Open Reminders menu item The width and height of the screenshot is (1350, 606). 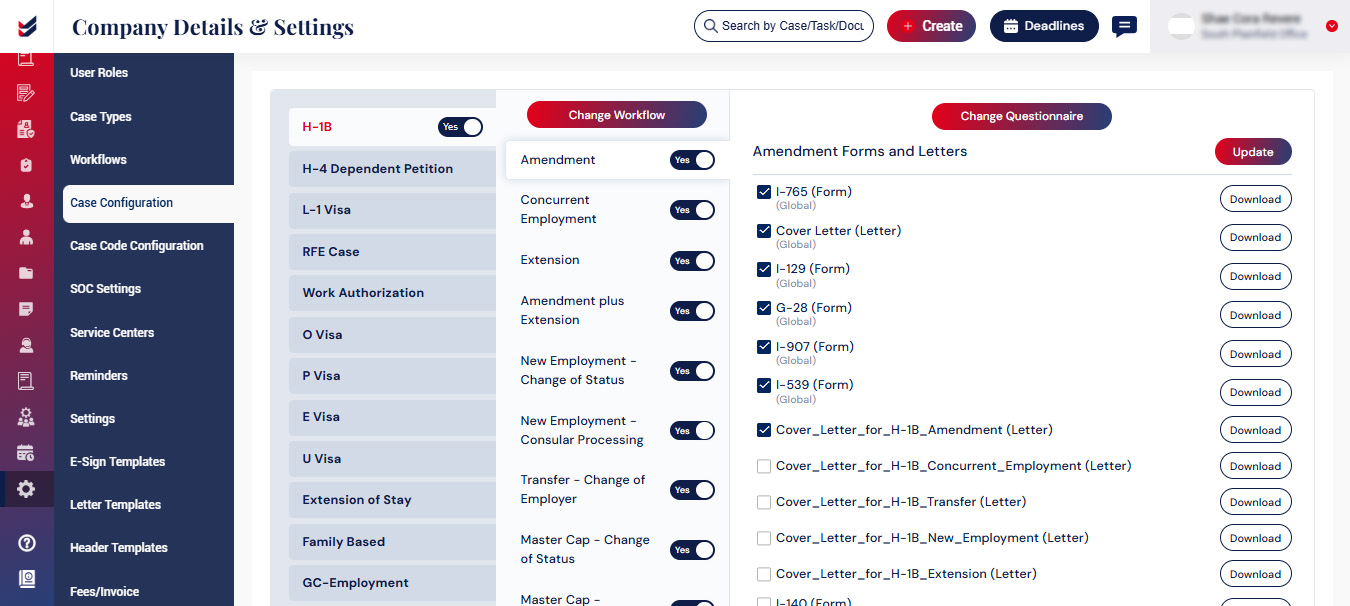[x=99, y=376]
